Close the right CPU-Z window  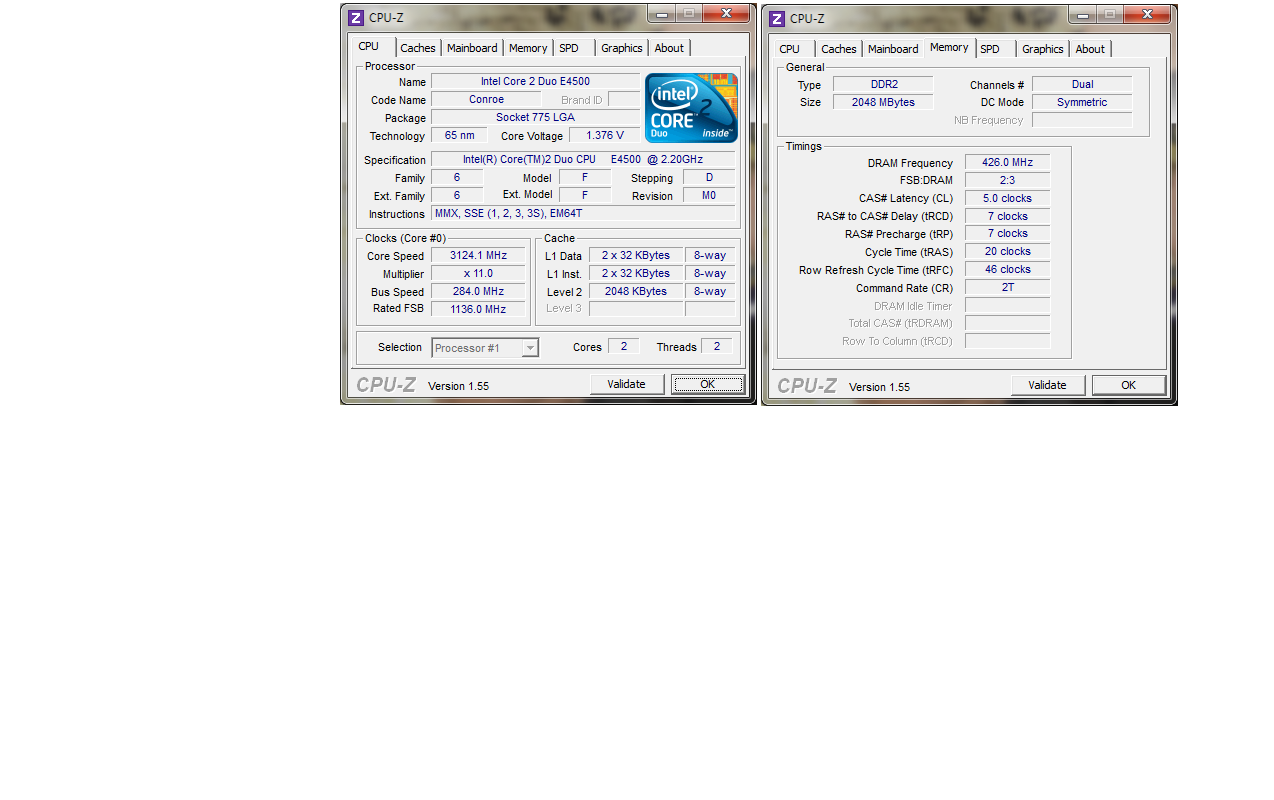tap(1148, 15)
